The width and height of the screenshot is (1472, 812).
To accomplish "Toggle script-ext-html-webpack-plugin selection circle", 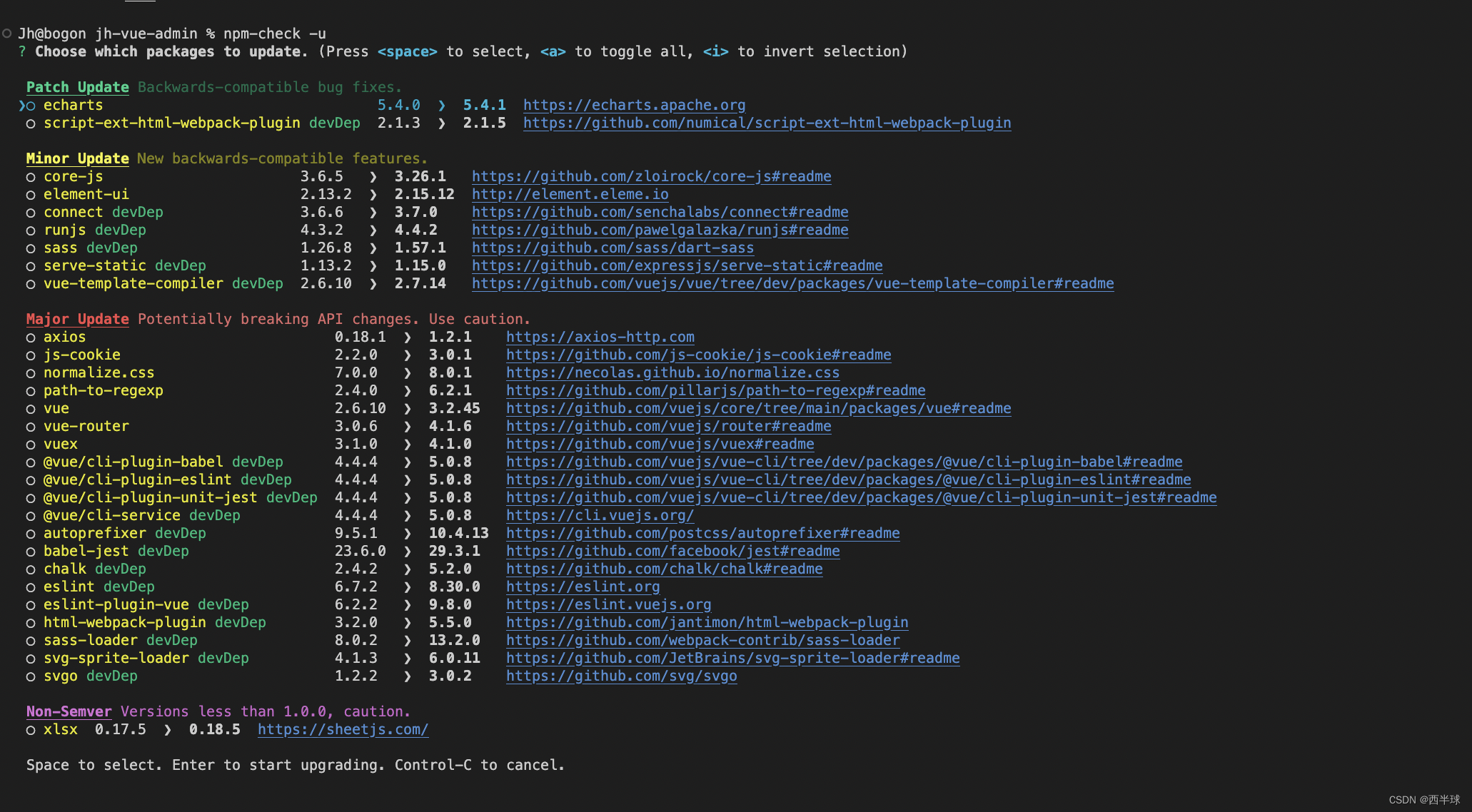I will (31, 123).
